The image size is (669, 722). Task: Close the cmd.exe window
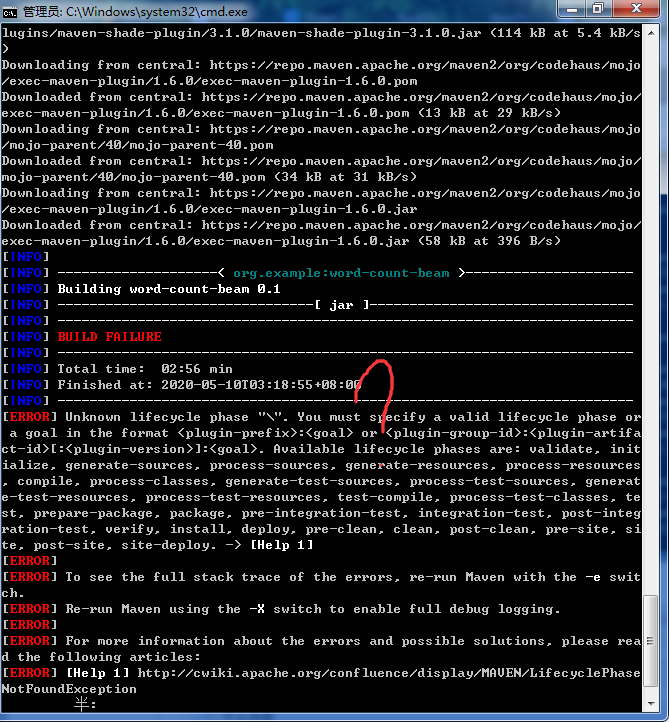(636, 9)
